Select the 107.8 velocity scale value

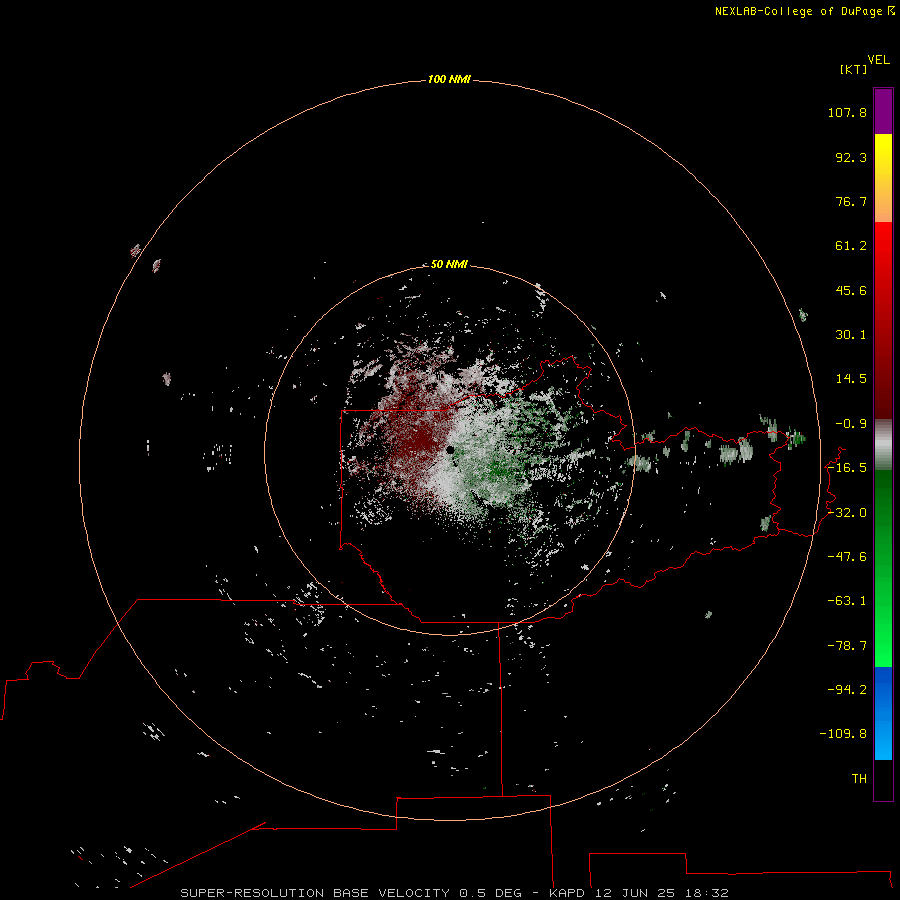[x=847, y=112]
